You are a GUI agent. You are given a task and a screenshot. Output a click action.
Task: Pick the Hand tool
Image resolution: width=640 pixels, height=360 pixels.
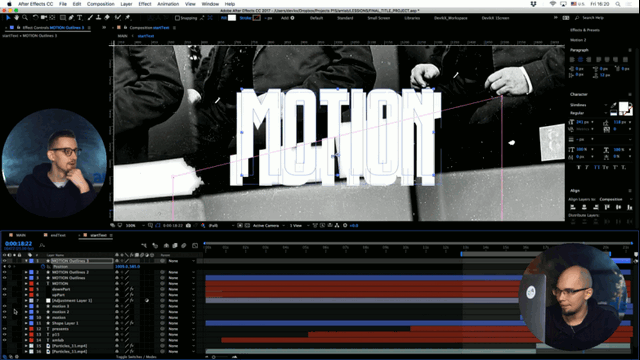17,18
